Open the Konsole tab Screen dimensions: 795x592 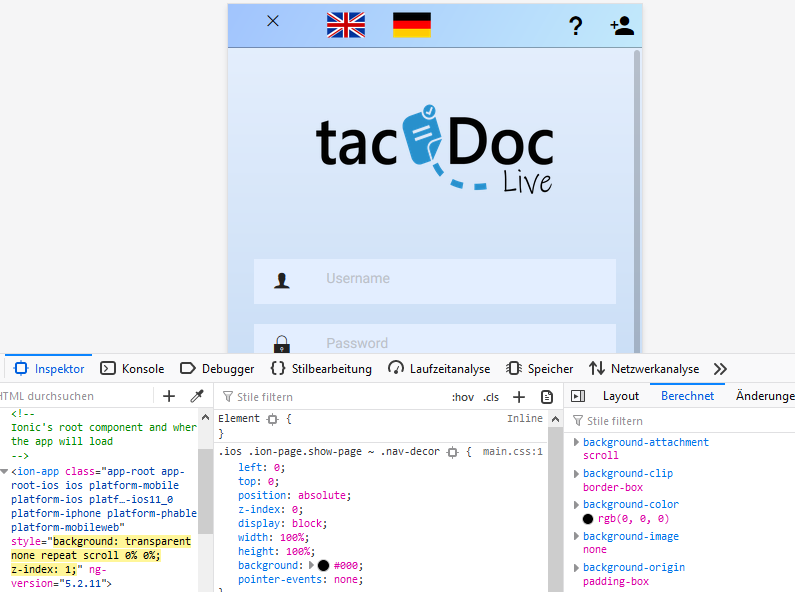[x=132, y=368]
